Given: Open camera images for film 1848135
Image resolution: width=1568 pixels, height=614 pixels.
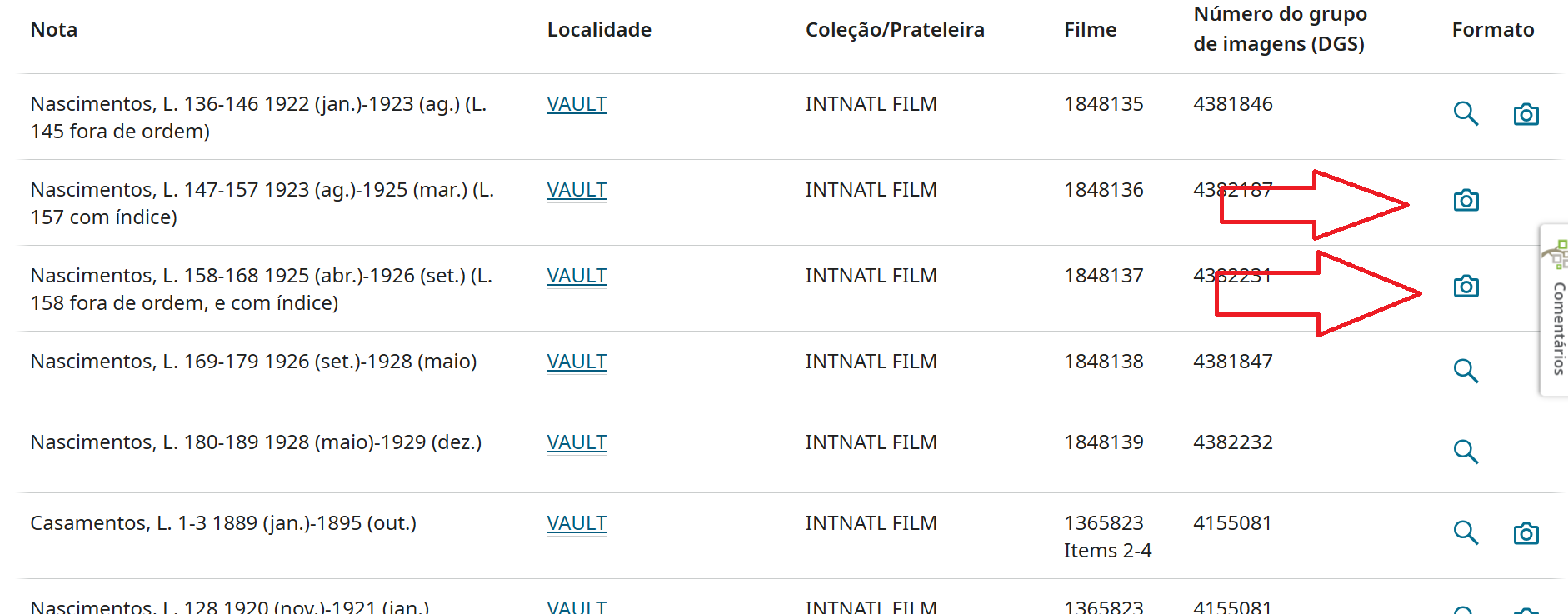Looking at the screenshot, I should click(x=1526, y=114).
